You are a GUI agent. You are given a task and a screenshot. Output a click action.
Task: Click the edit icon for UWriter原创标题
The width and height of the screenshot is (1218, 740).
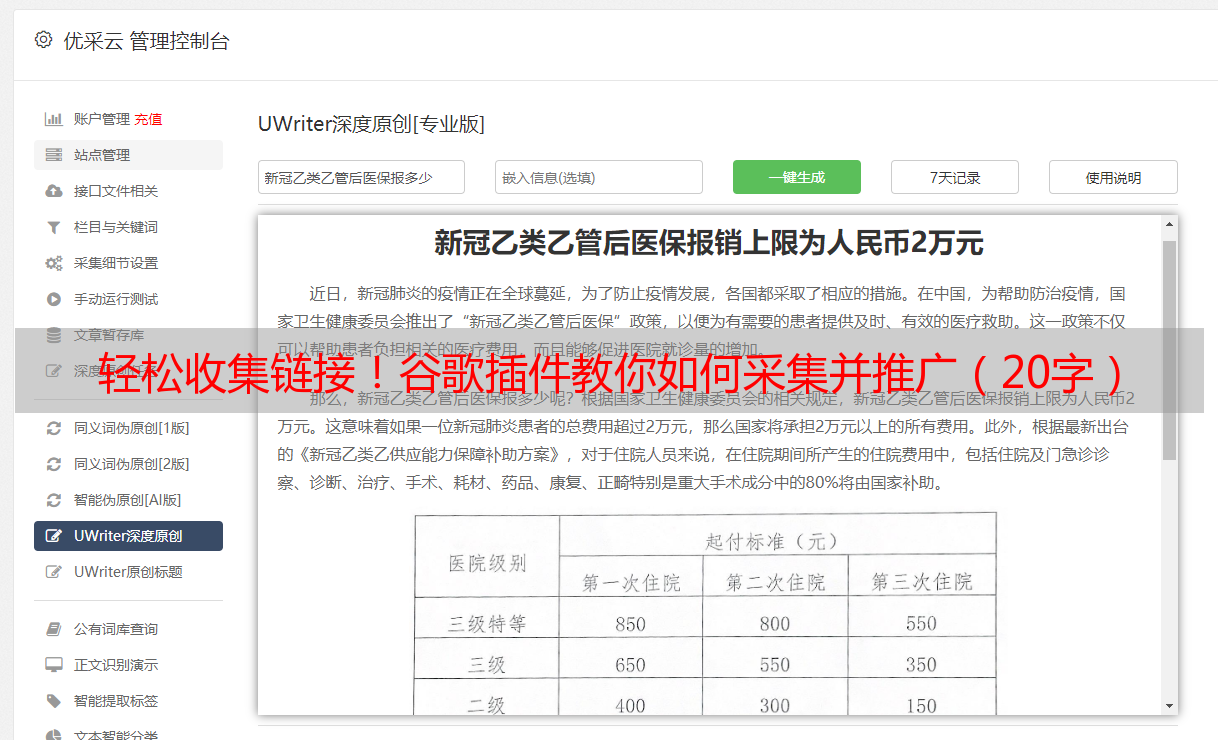point(54,572)
